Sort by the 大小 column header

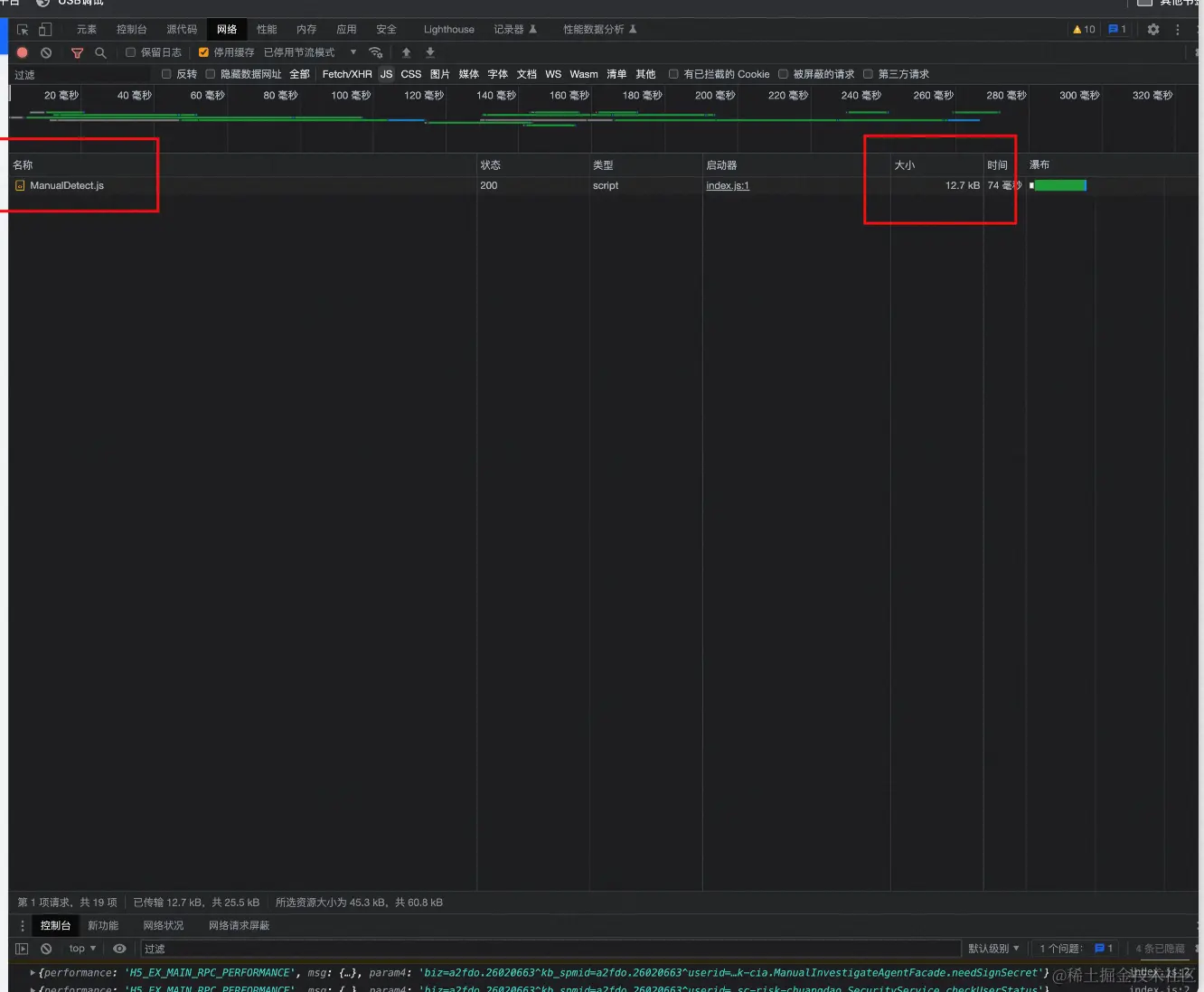pyautogui.click(x=937, y=165)
